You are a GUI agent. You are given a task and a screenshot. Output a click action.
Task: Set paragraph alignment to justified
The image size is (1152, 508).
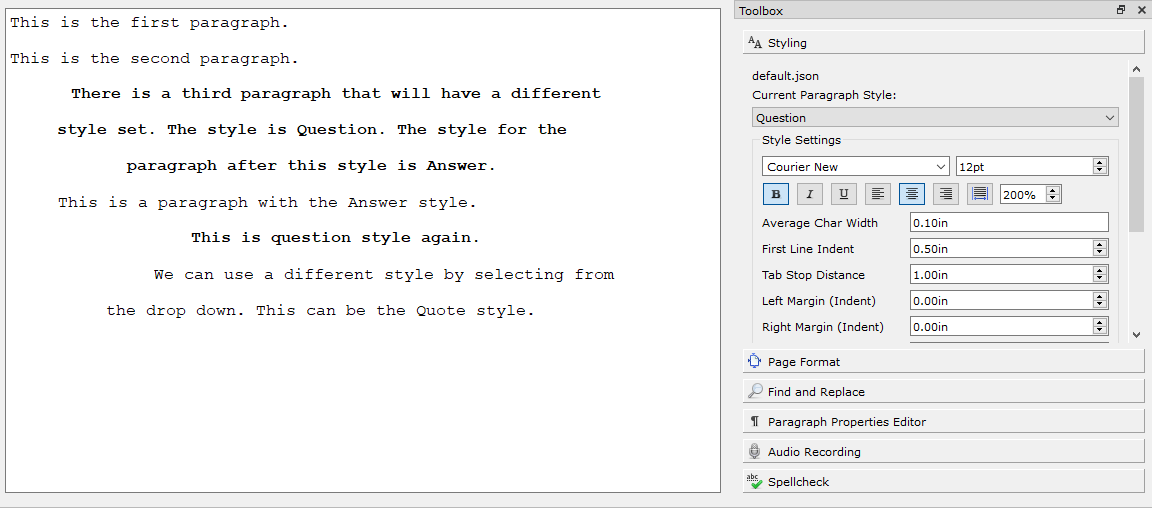pos(979,194)
